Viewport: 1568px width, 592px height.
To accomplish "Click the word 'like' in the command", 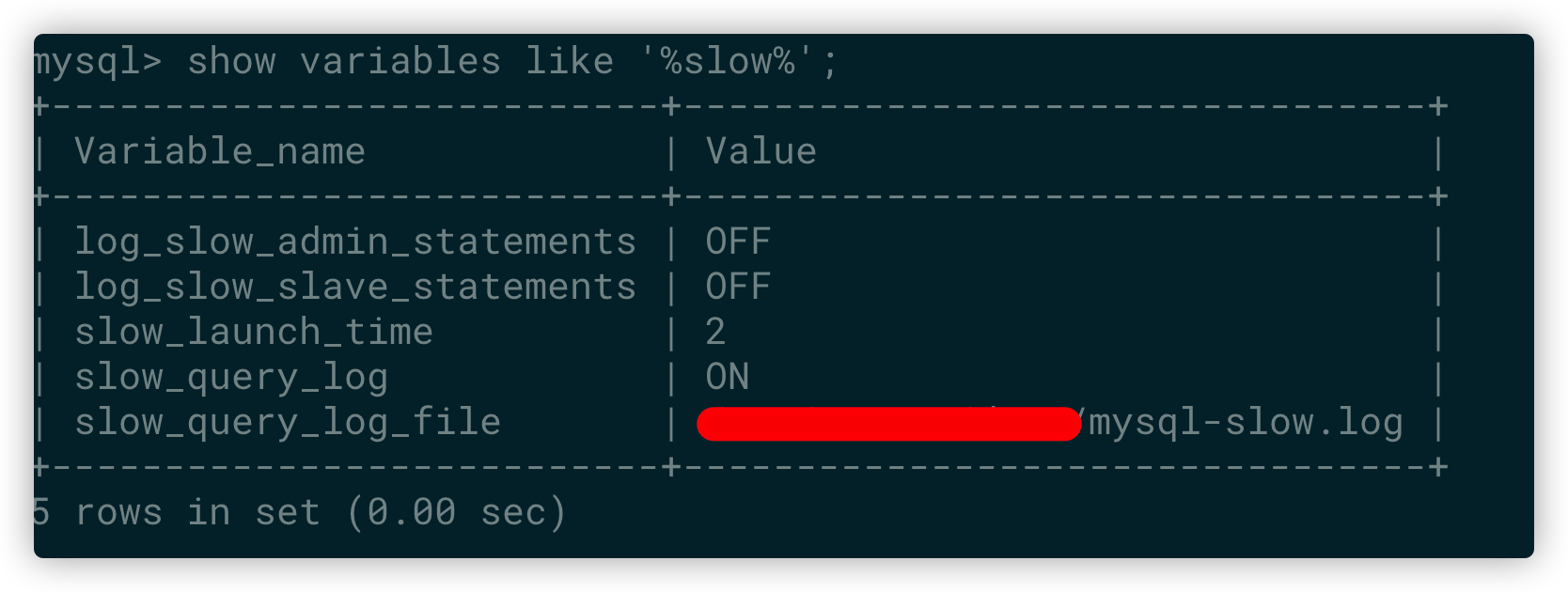I will [x=569, y=62].
